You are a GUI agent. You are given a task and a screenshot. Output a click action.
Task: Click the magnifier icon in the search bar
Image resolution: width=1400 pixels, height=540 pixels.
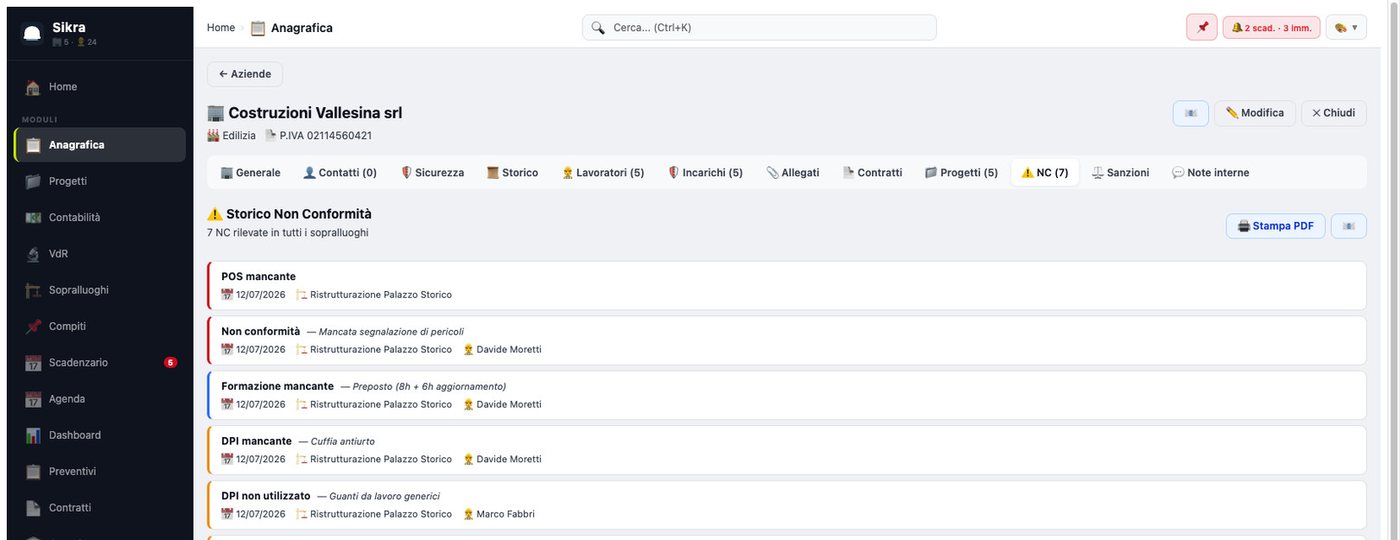coord(598,27)
